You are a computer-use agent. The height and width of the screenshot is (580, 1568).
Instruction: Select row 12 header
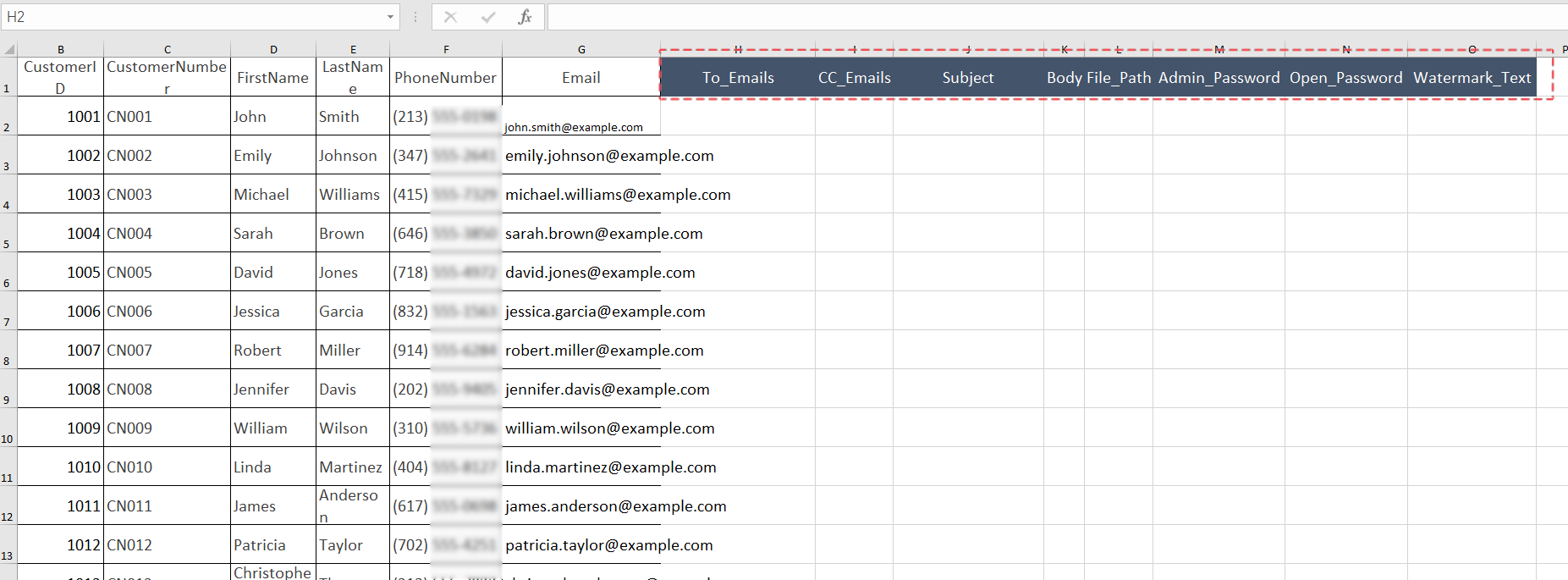[x=8, y=505]
